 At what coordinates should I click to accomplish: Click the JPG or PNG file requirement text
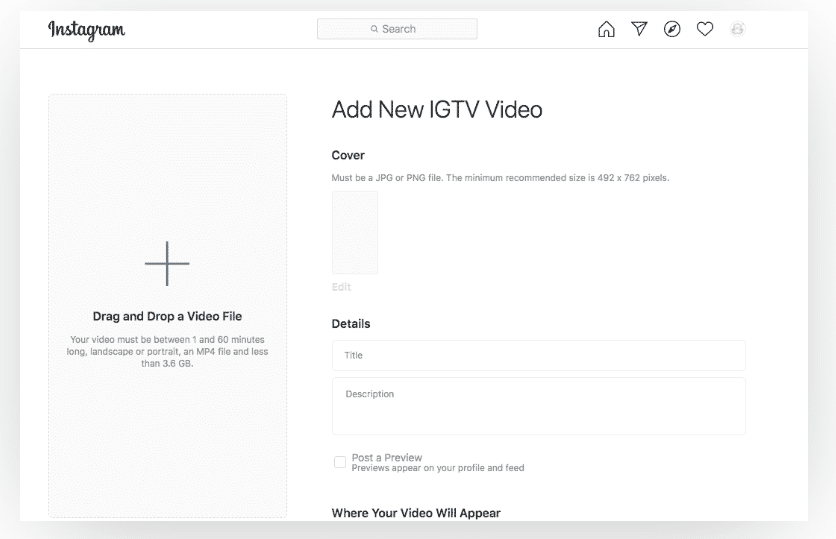[x=500, y=178]
